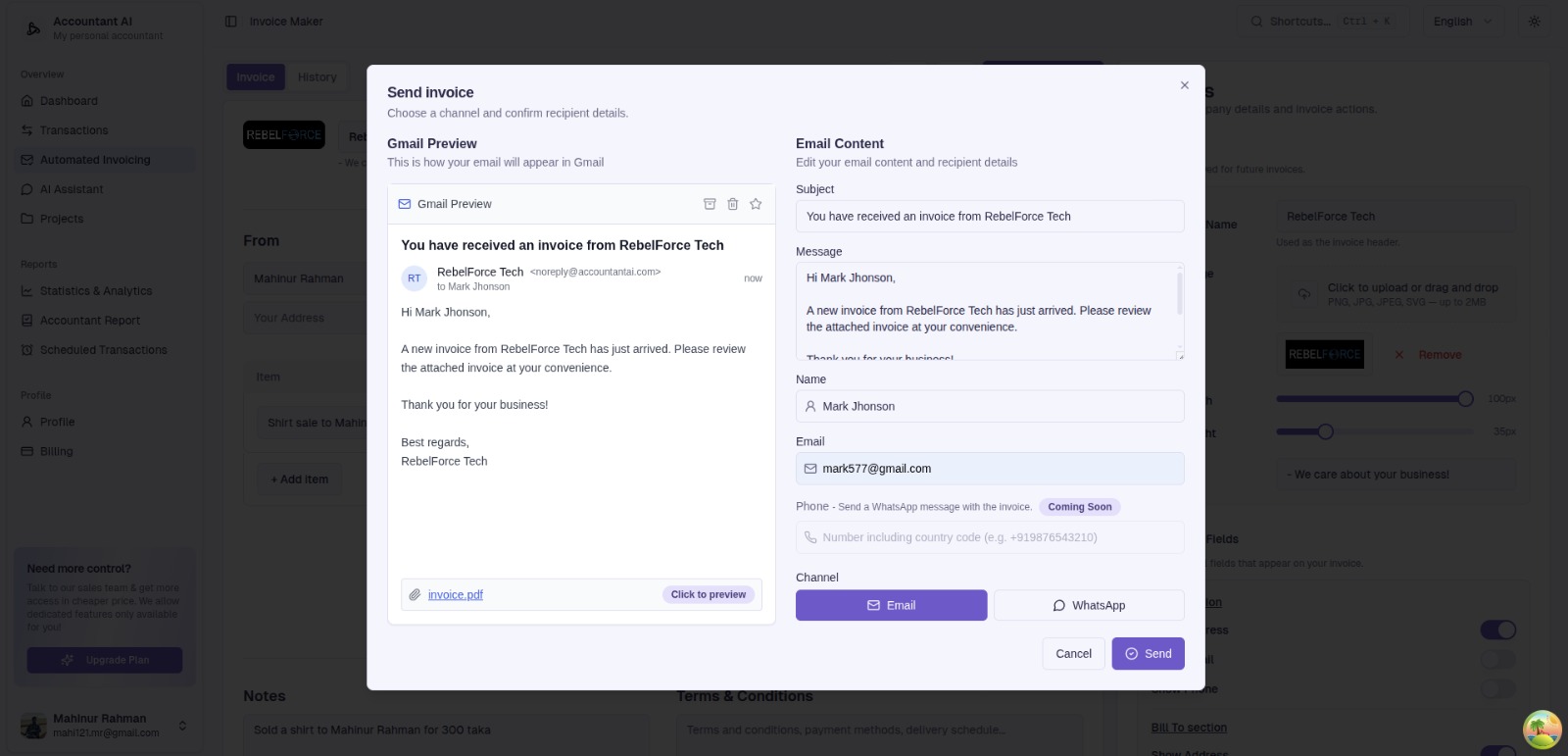Switch theme with the sun icon

[1535, 22]
